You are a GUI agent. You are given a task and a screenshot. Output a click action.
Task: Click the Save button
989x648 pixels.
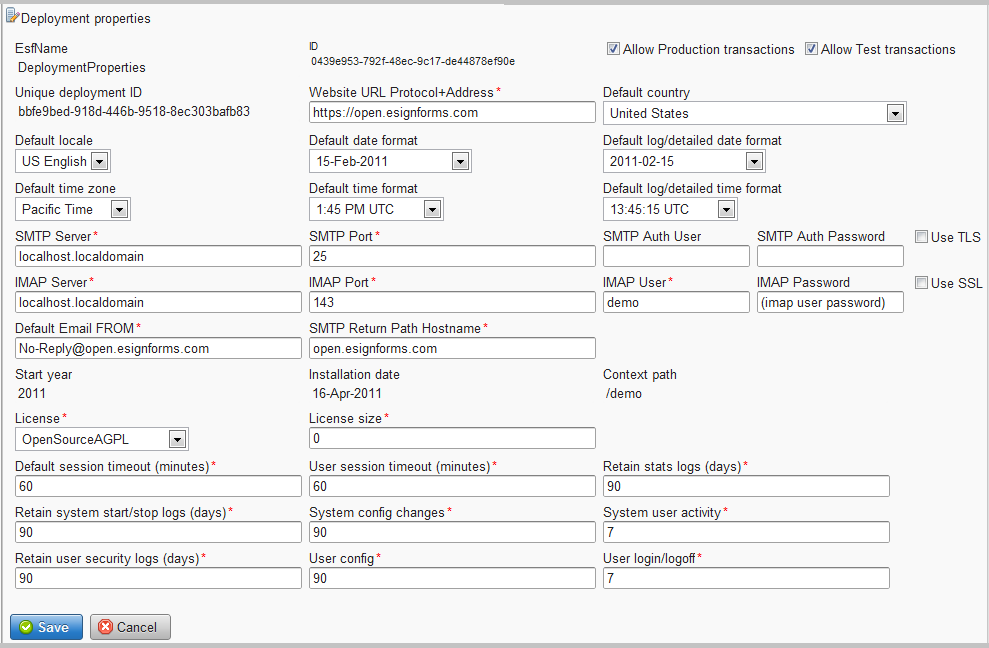pos(46,627)
